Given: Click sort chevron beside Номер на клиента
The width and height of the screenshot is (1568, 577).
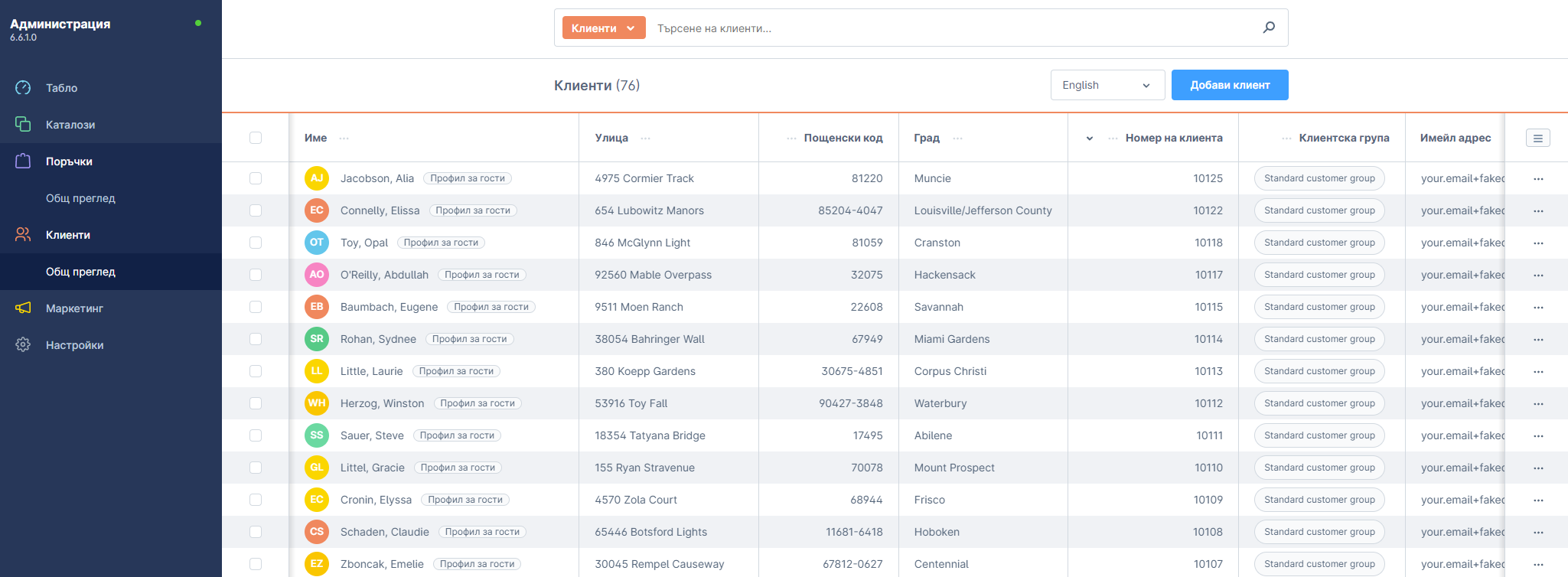Looking at the screenshot, I should 1090,139.
